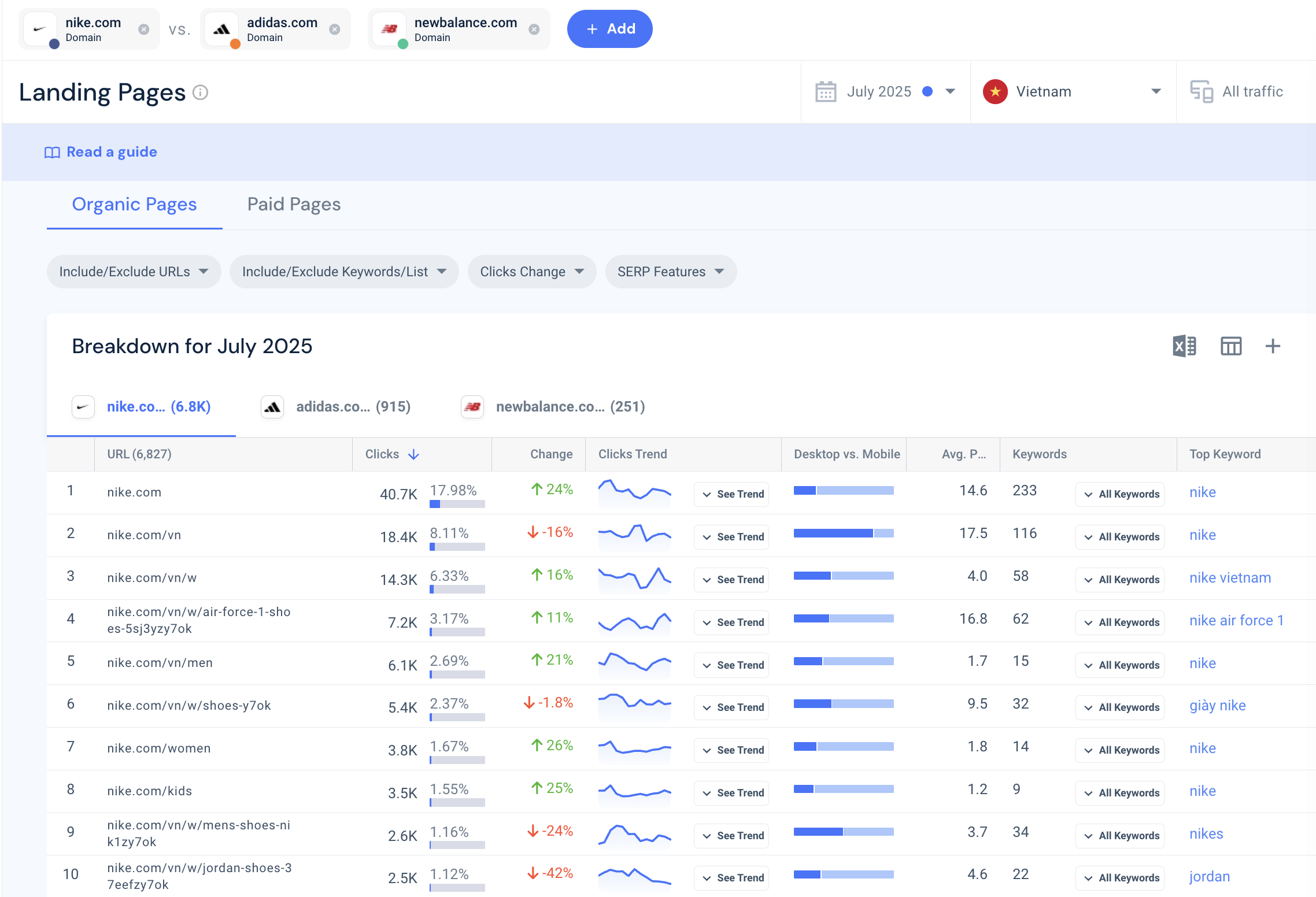Click the 40.7K clicks value
1316x897 pixels.
398,495
